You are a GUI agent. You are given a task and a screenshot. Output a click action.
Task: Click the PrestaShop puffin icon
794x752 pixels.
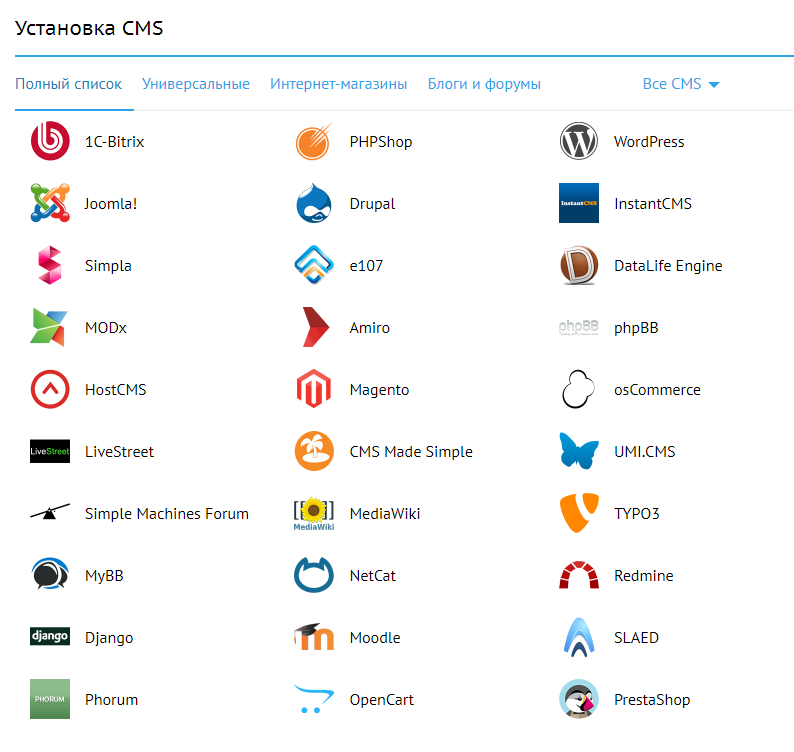[579, 699]
